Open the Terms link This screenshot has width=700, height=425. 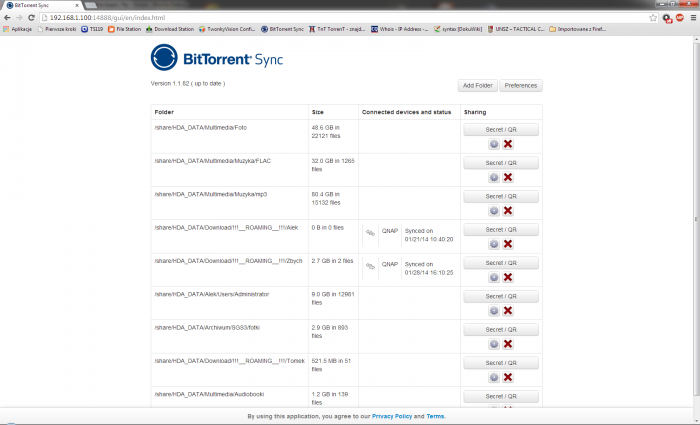click(x=435, y=416)
